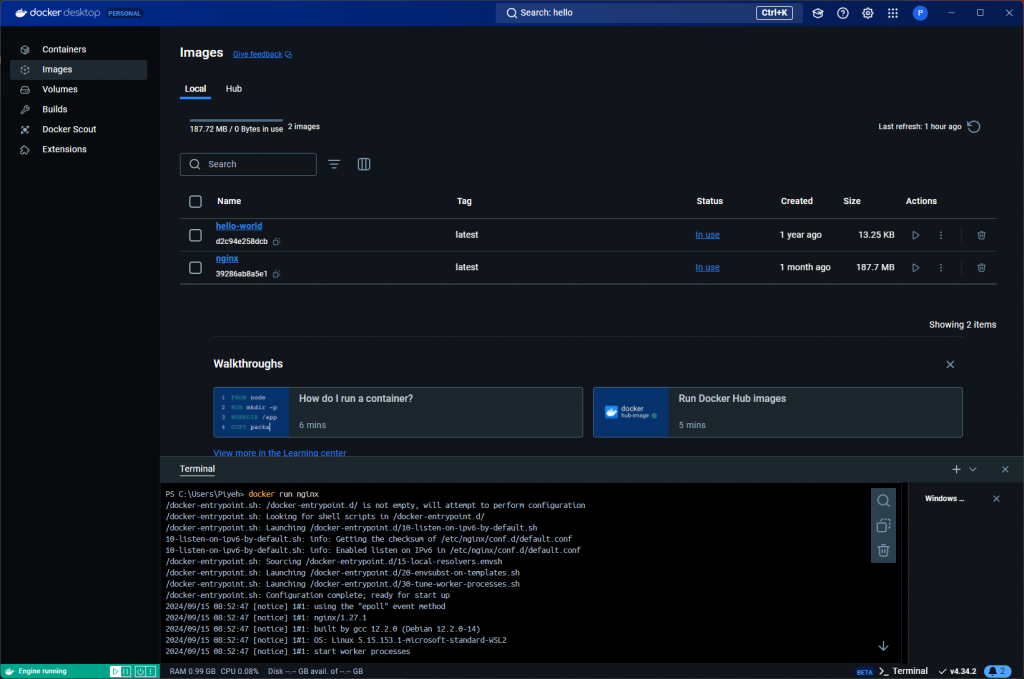Image resolution: width=1024 pixels, height=679 pixels.
Task: Open Docker Scout in the sidebar
Action: click(78, 129)
